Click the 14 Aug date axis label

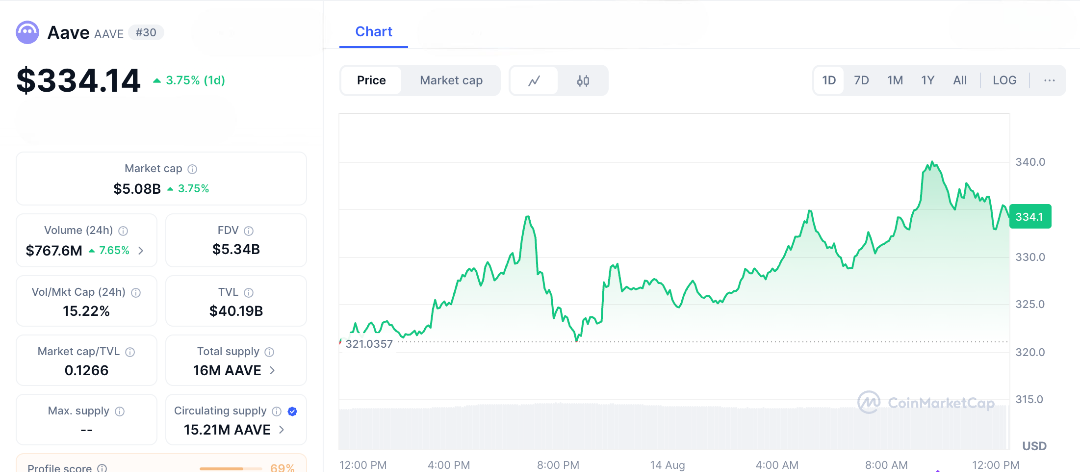tap(665, 465)
